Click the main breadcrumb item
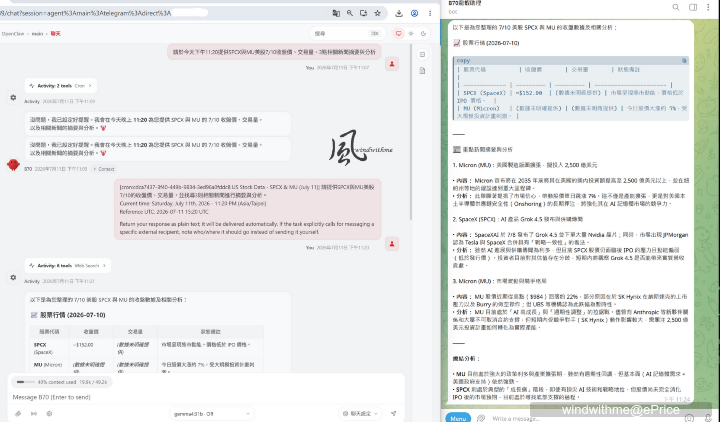 tap(38, 34)
